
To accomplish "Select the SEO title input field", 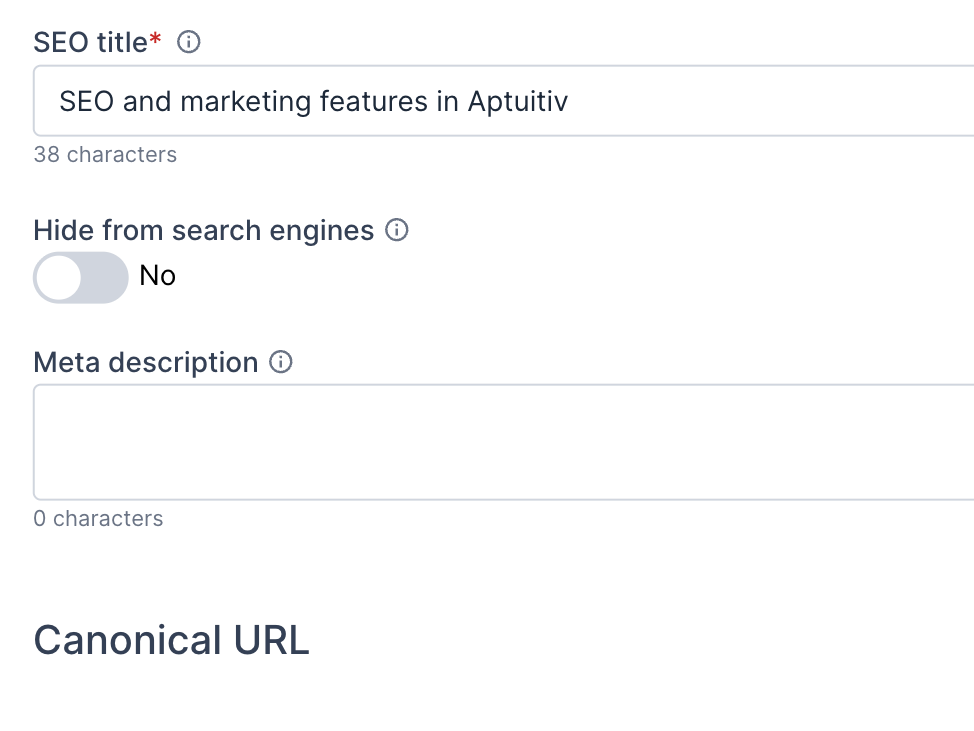I will 400,100.
